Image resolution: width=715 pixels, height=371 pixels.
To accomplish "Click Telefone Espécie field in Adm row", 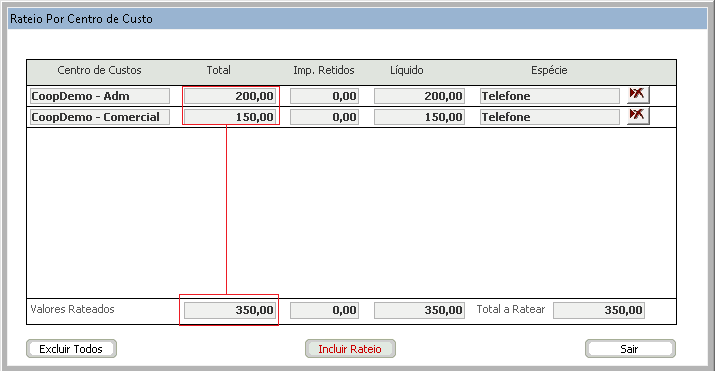I will (x=549, y=96).
